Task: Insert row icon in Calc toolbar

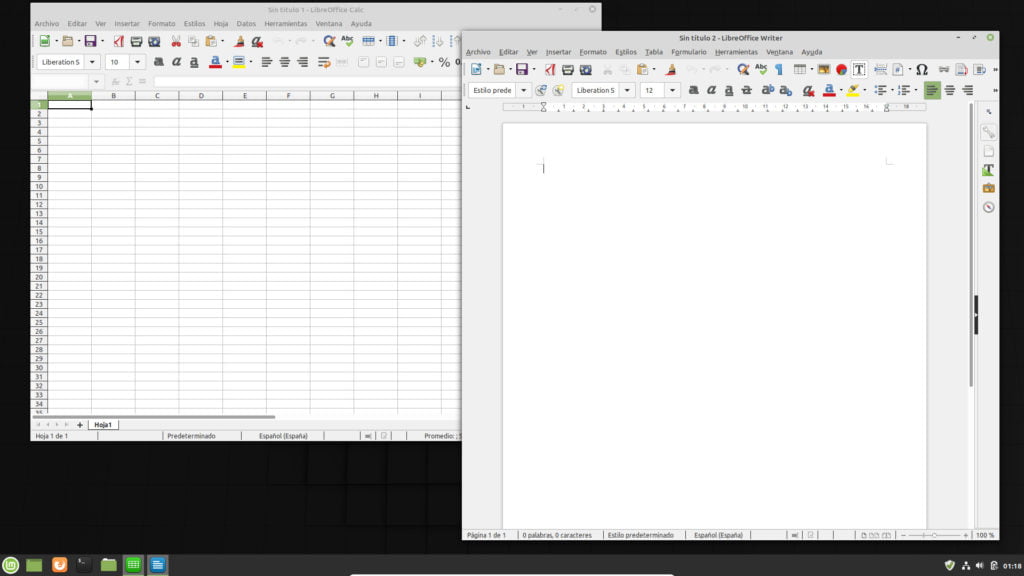Action: pos(368,41)
